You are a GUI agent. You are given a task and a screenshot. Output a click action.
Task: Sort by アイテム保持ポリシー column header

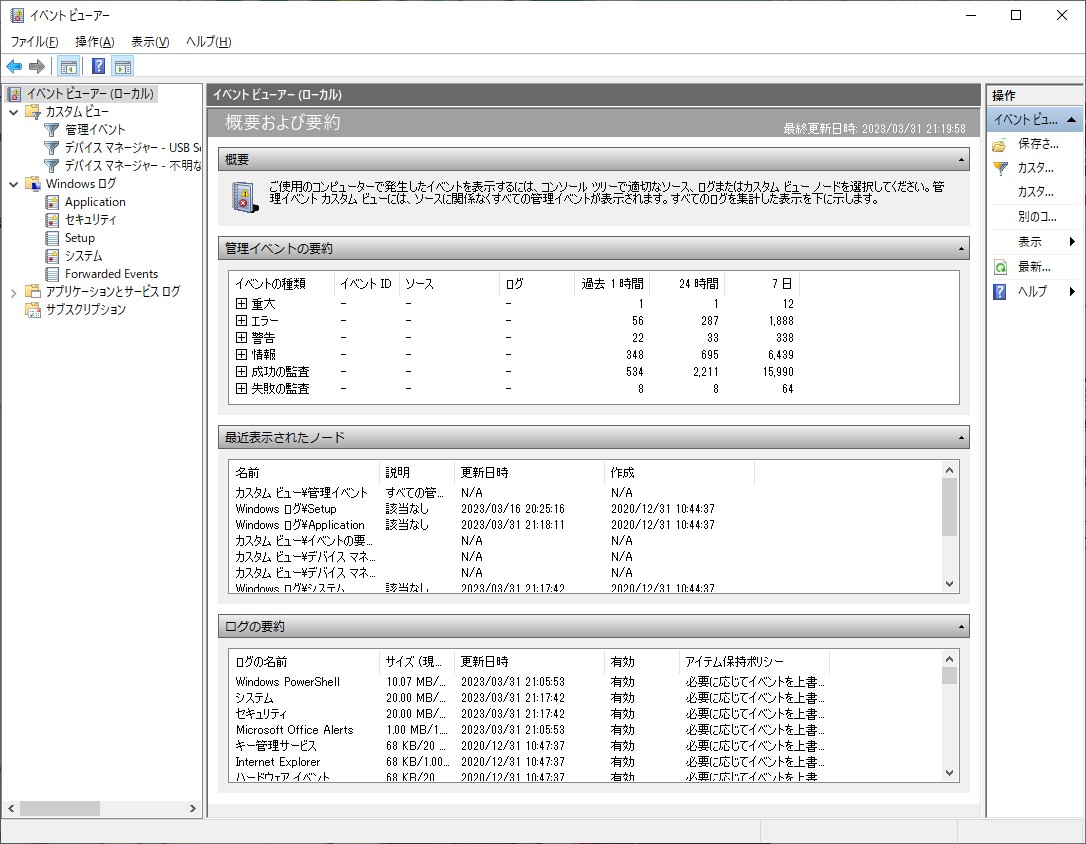click(754, 661)
